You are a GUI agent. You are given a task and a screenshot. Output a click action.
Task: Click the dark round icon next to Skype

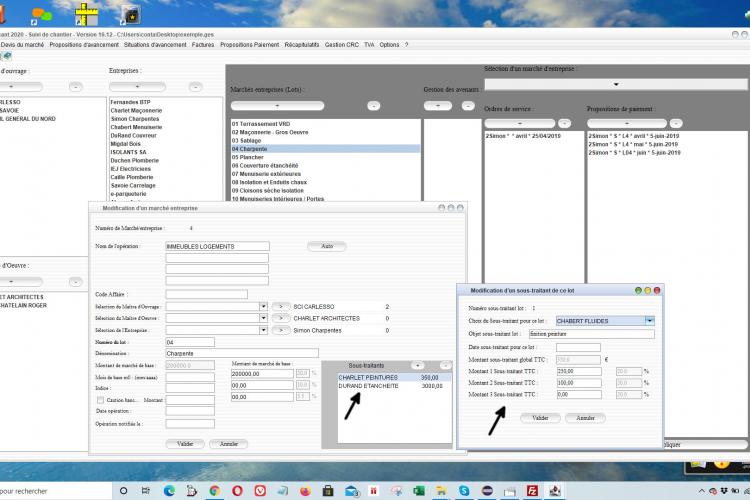[x=487, y=491]
